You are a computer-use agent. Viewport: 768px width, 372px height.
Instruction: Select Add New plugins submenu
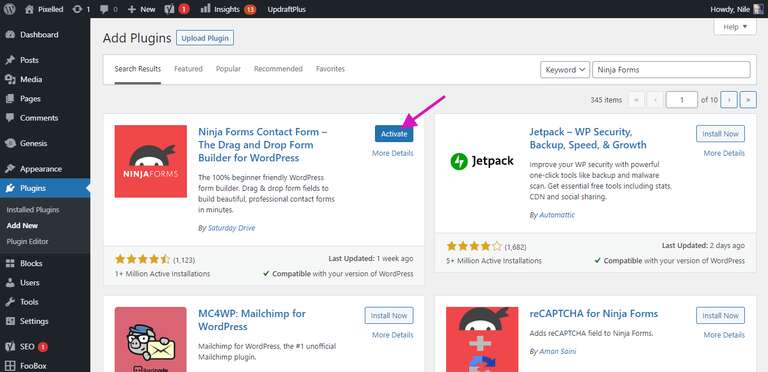(x=22, y=226)
